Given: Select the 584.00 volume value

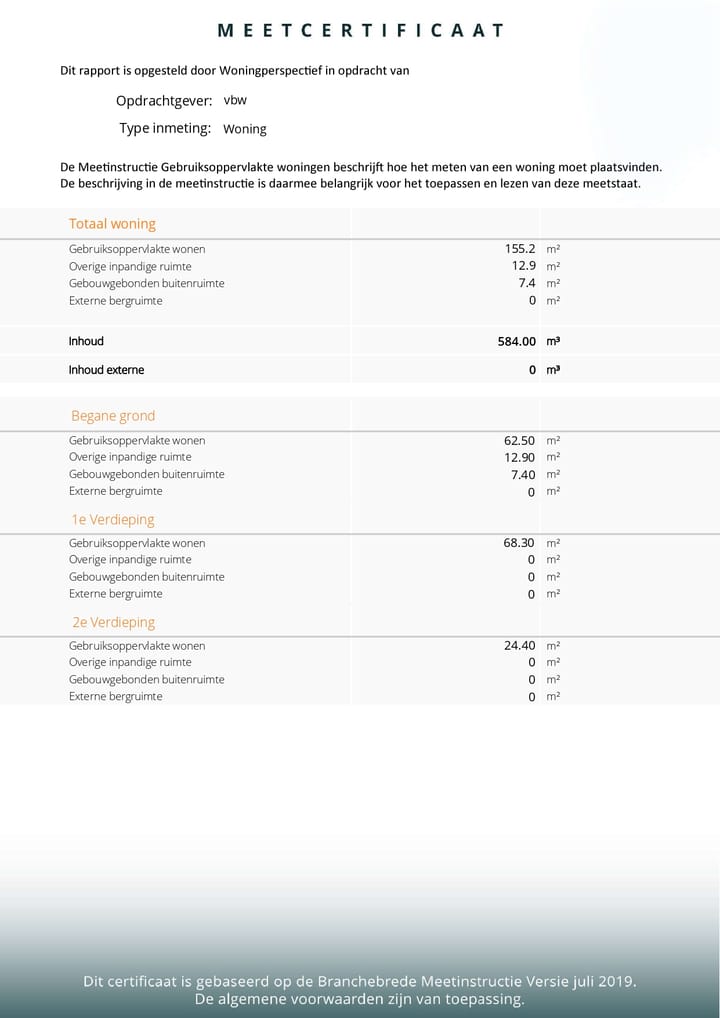Looking at the screenshot, I should click(x=517, y=341).
